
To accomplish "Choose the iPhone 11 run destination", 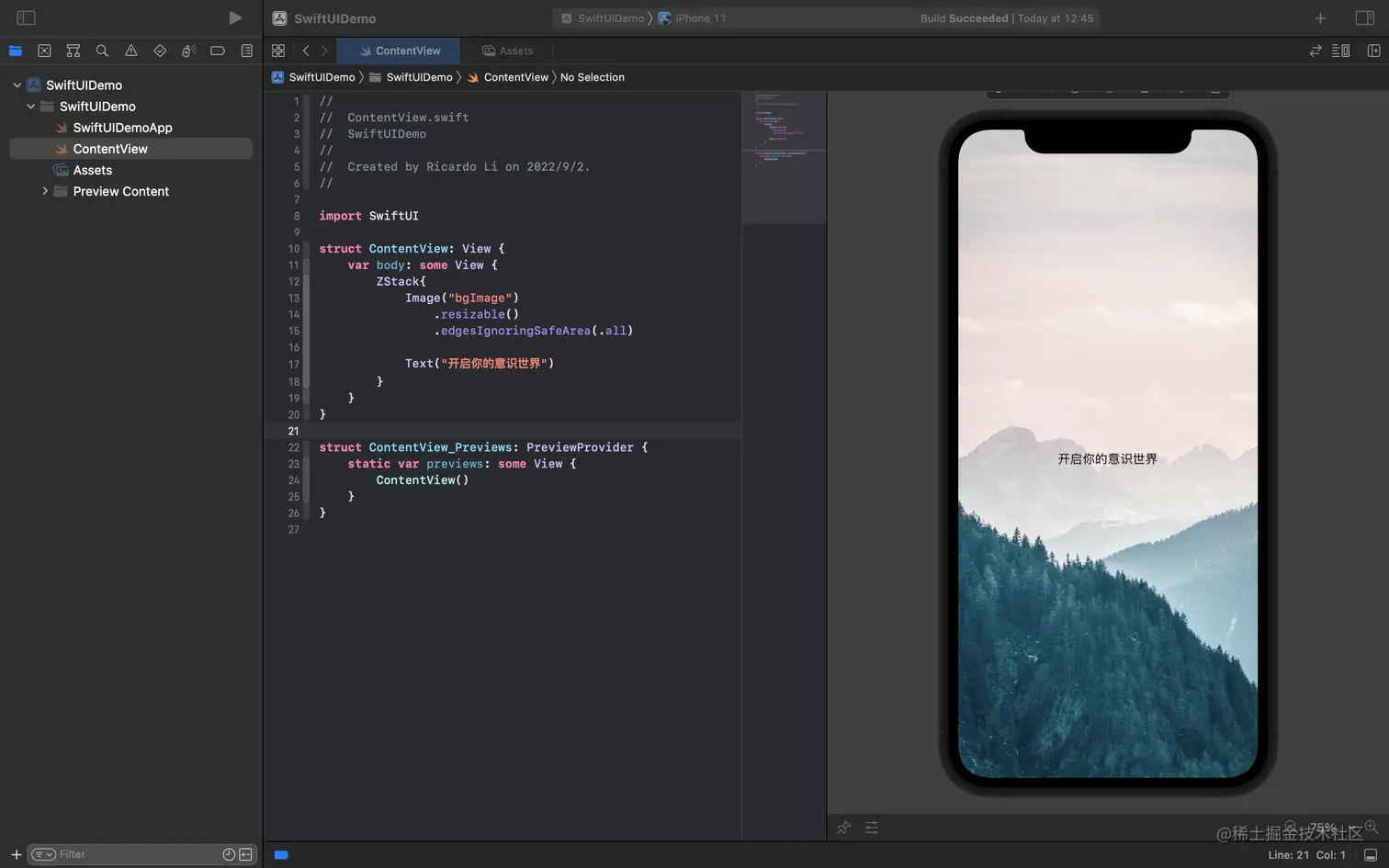I will click(692, 18).
